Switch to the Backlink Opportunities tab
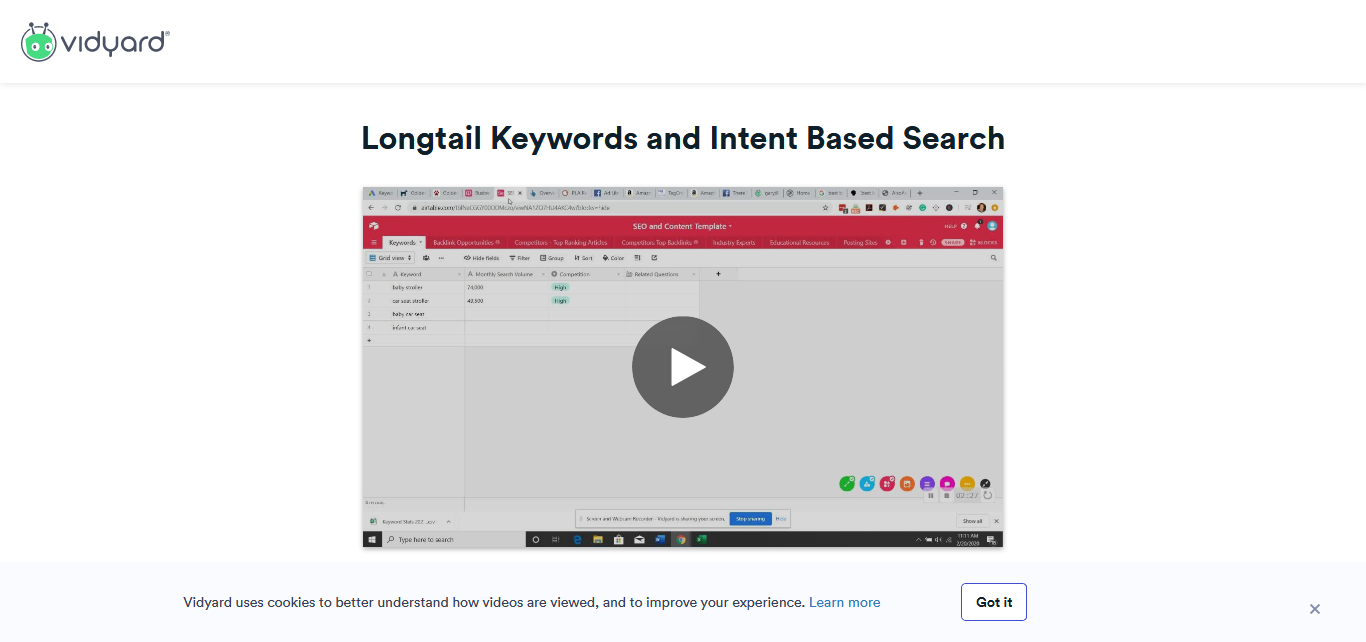This screenshot has width=1366, height=642. pyautogui.click(x=466, y=242)
